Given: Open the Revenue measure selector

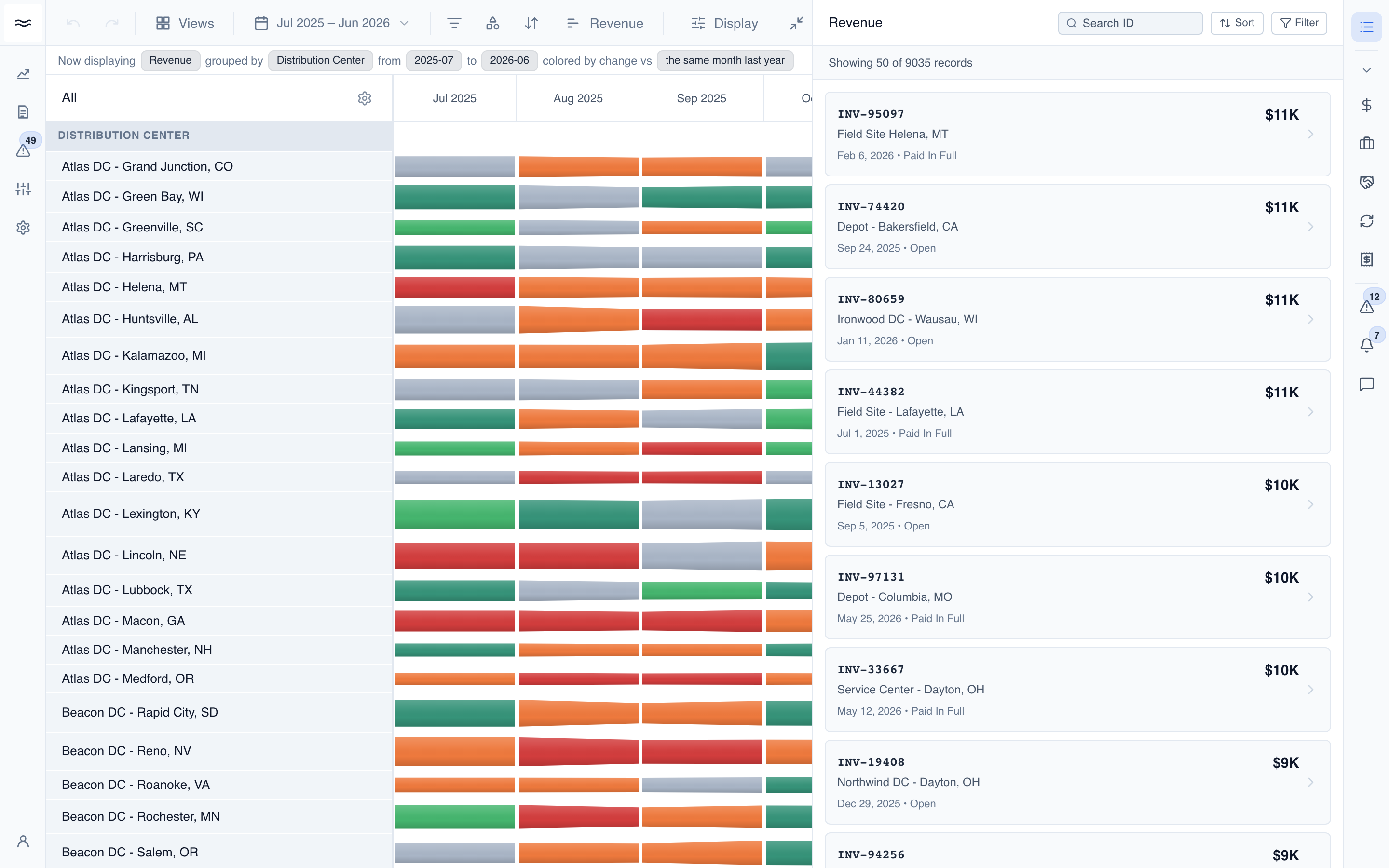Looking at the screenshot, I should tap(604, 23).
